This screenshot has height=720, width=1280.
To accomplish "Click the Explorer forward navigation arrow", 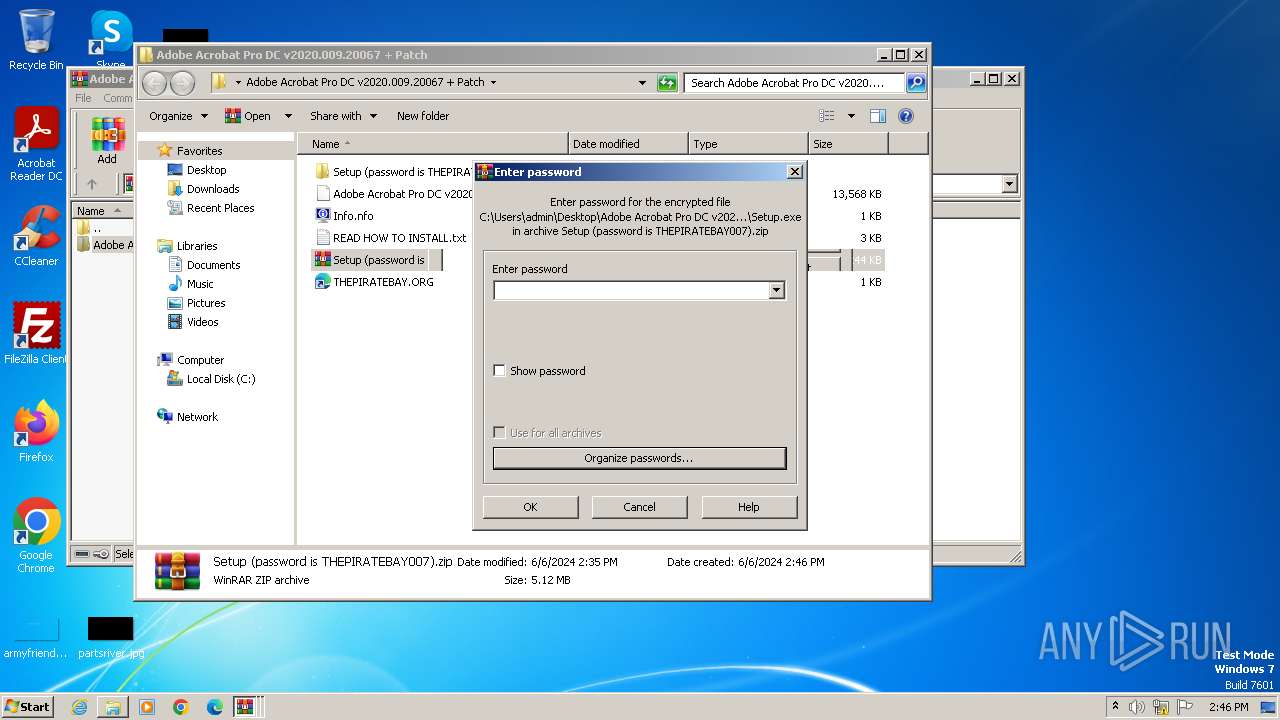I will point(182,83).
